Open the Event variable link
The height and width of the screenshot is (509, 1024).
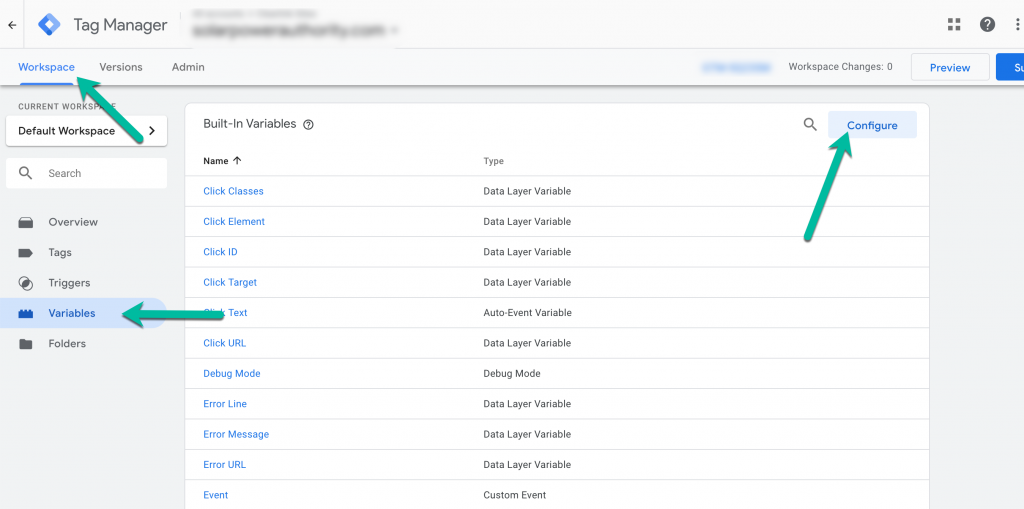coord(216,495)
